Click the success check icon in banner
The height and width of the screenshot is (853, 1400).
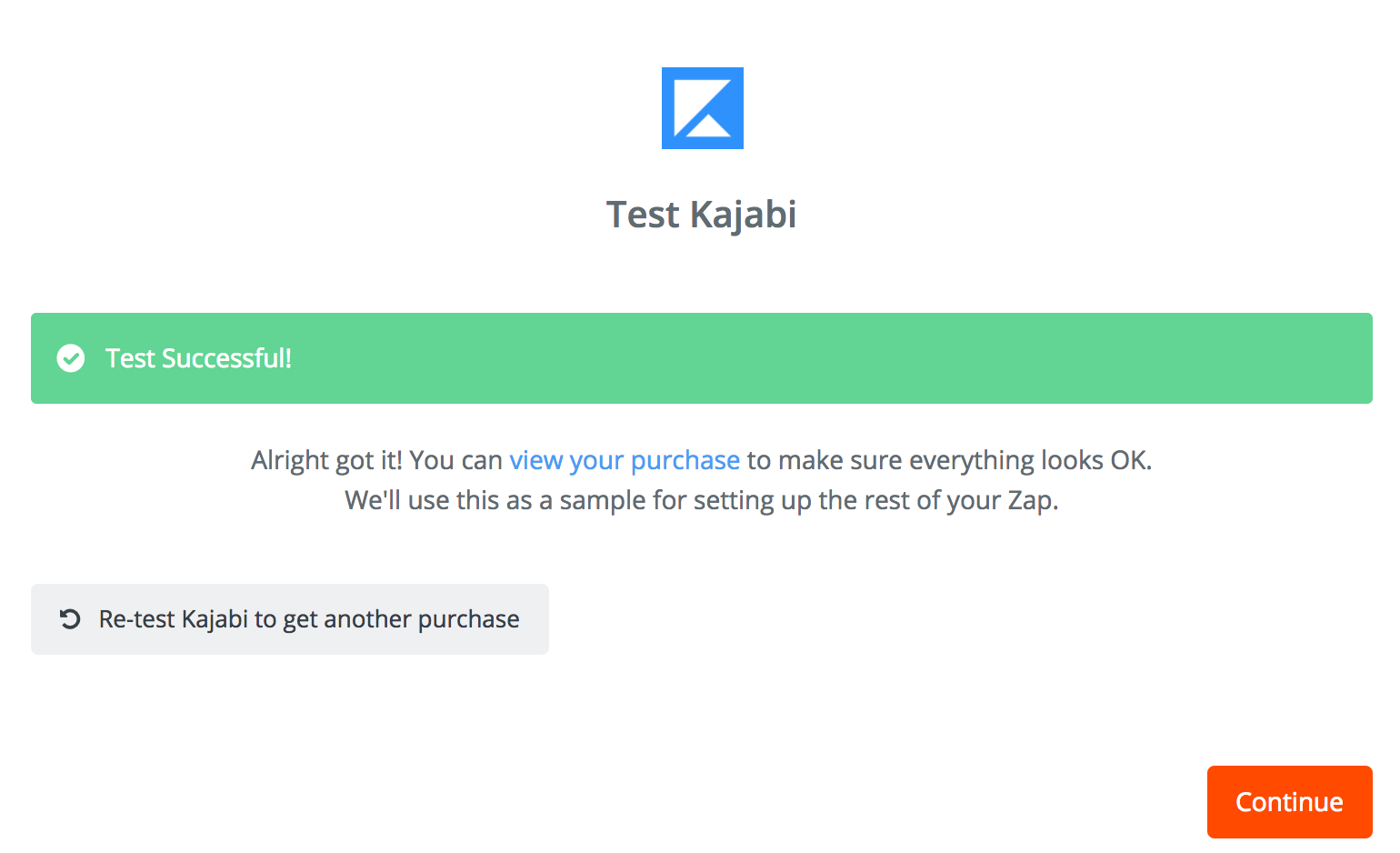pyautogui.click(x=71, y=358)
